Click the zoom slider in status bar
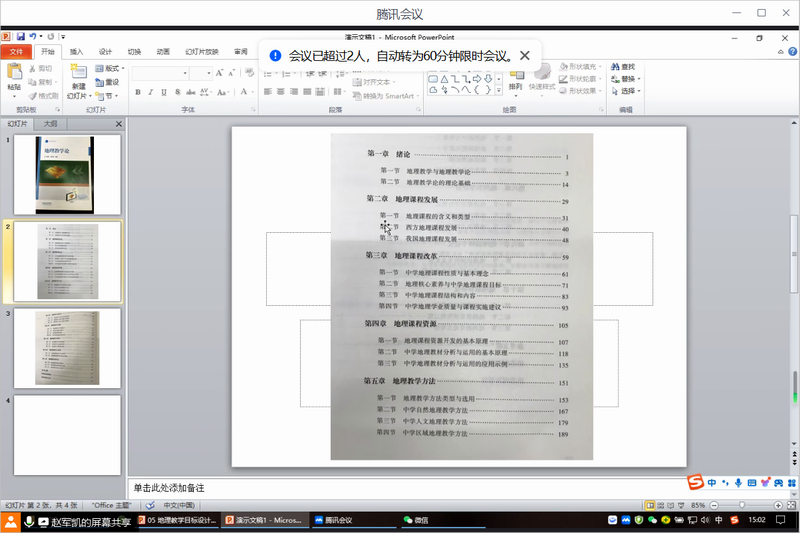The image size is (800, 533). pyautogui.click(x=740, y=506)
